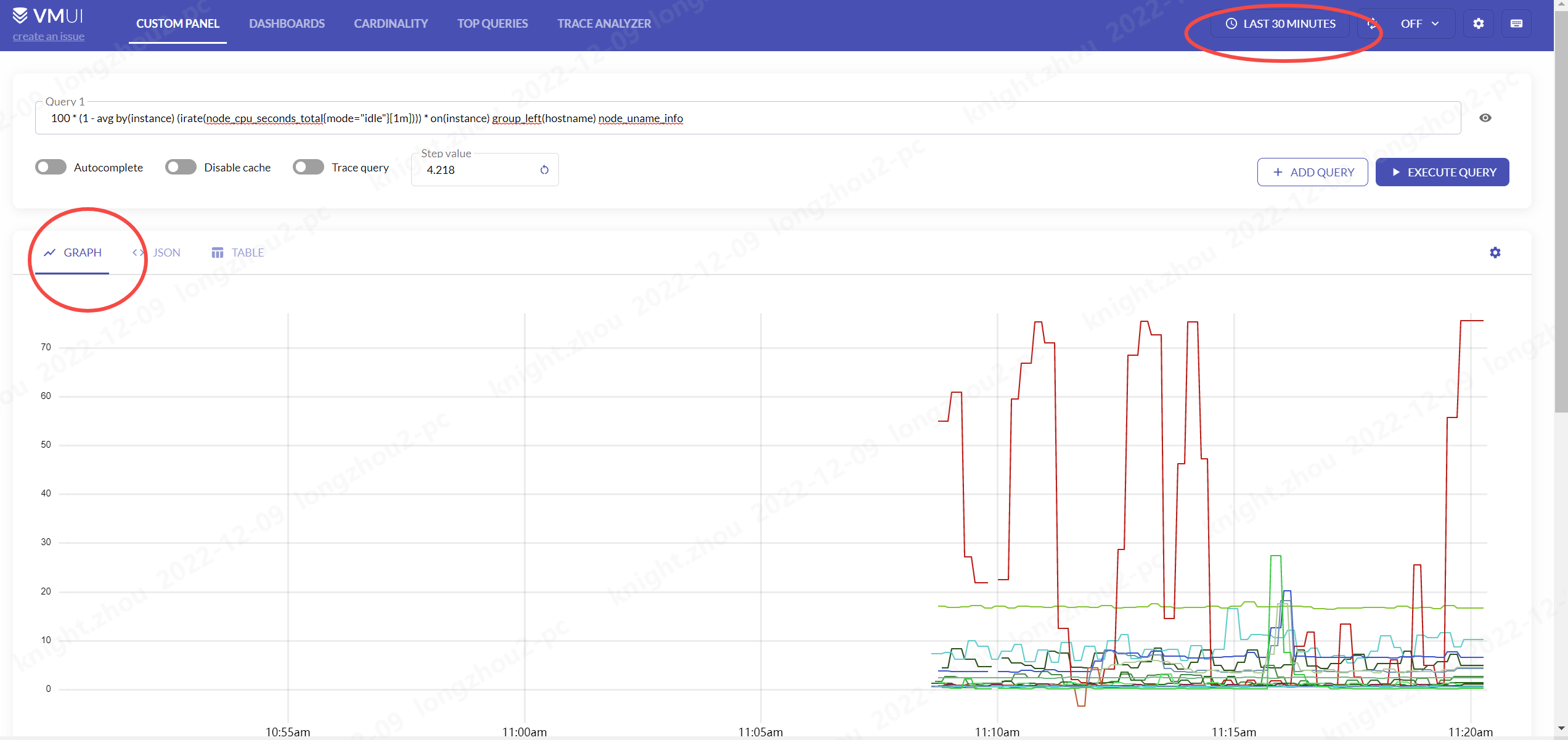
Task: Click the Add Query button
Action: click(x=1312, y=172)
